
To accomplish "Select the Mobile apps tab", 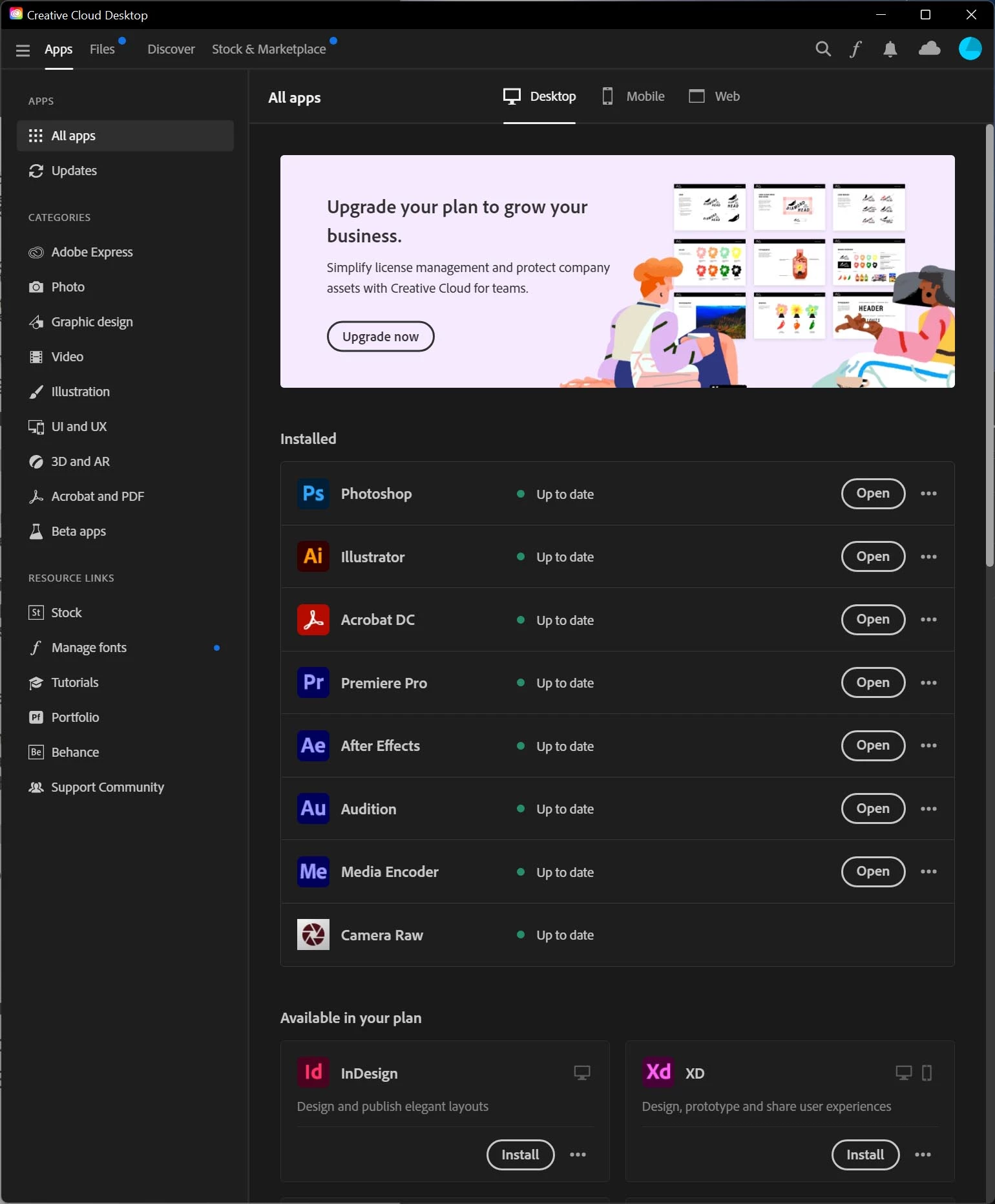I will point(633,96).
